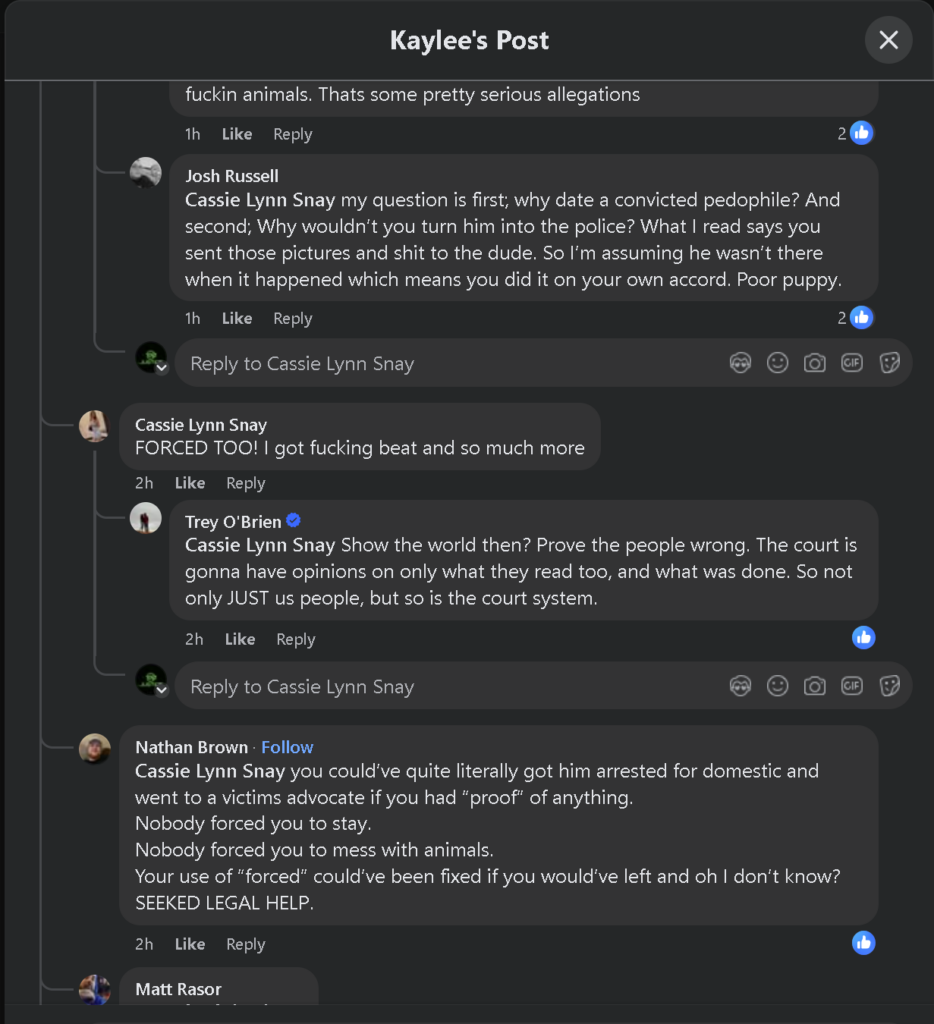This screenshot has height=1024, width=934.
Task: Type in the first 'Reply to Cassie Lynn Snay' field
Action: (450, 363)
